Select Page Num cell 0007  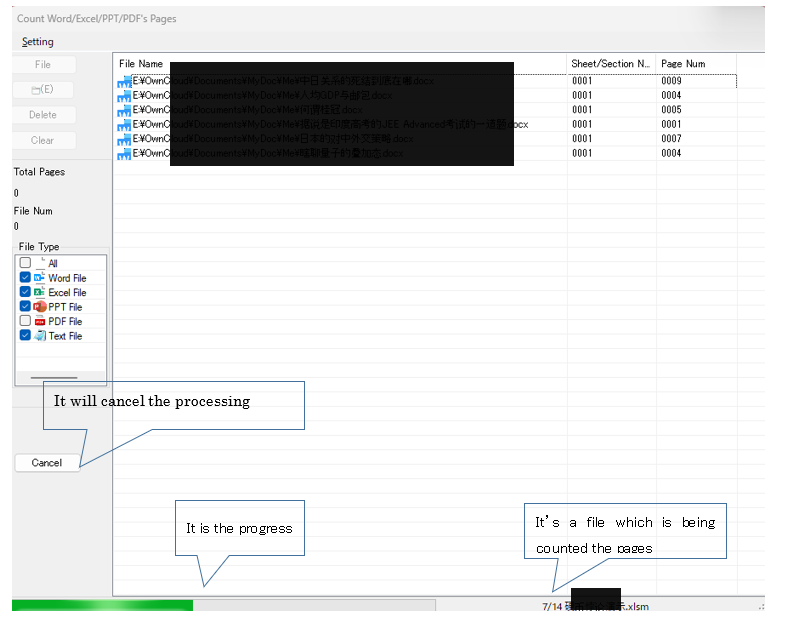671,138
